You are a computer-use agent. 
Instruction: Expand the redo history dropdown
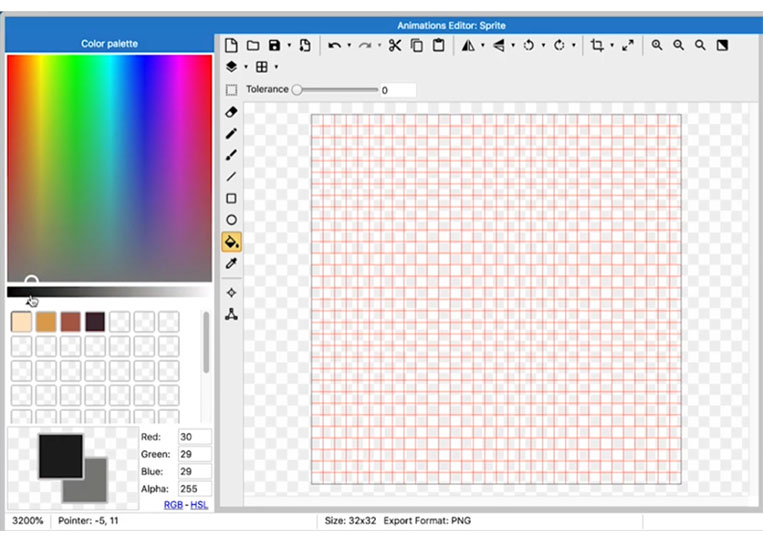(379, 46)
